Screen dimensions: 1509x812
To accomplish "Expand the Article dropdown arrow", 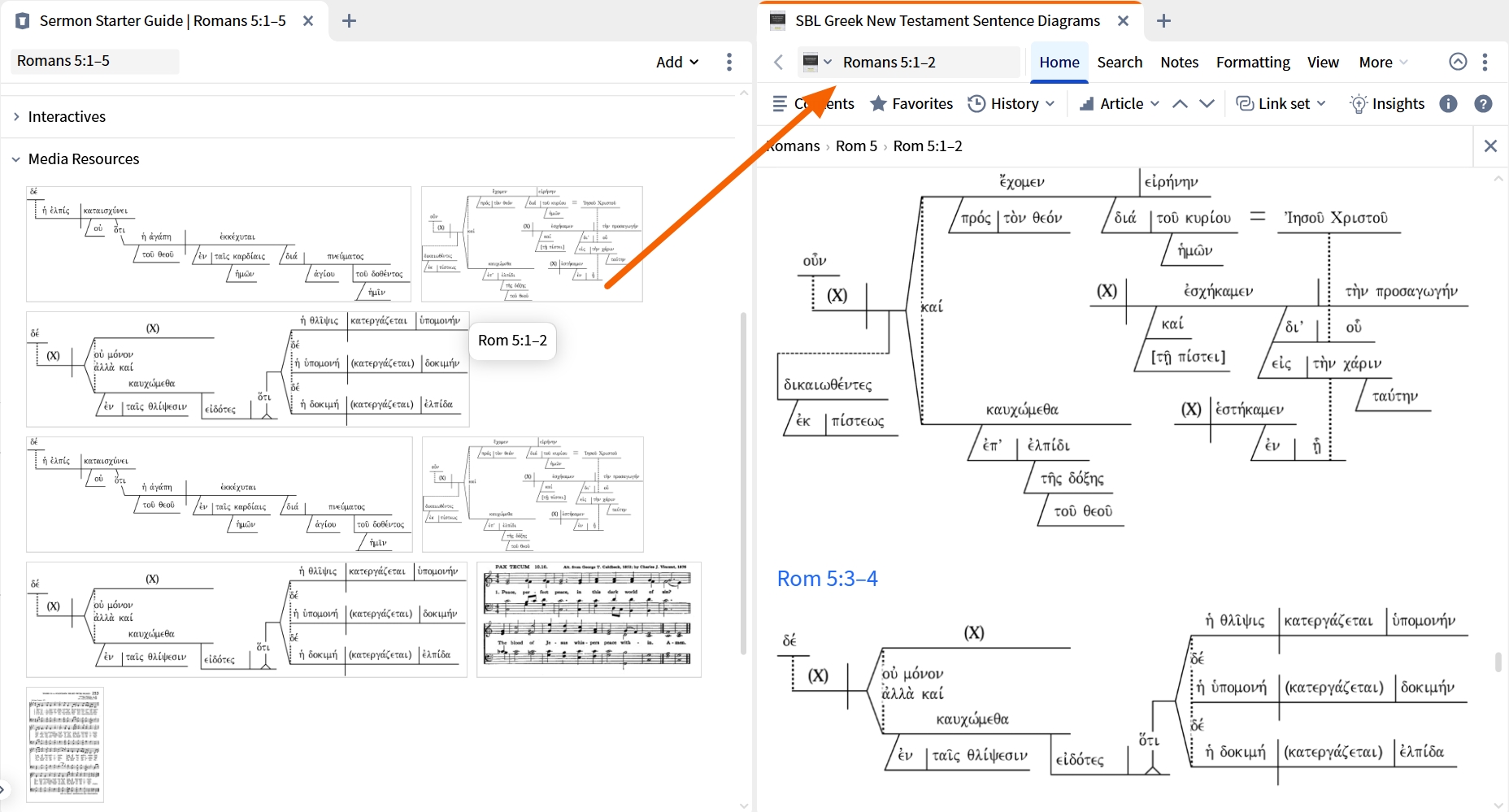I will [1155, 103].
